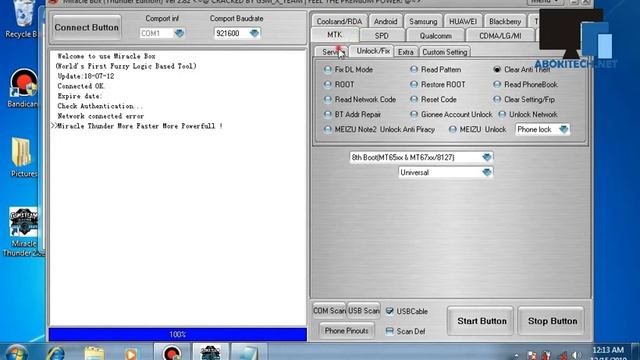Open the Bandicam desktop shortcut
Viewport: 640px width, 360px height.
tap(23, 89)
